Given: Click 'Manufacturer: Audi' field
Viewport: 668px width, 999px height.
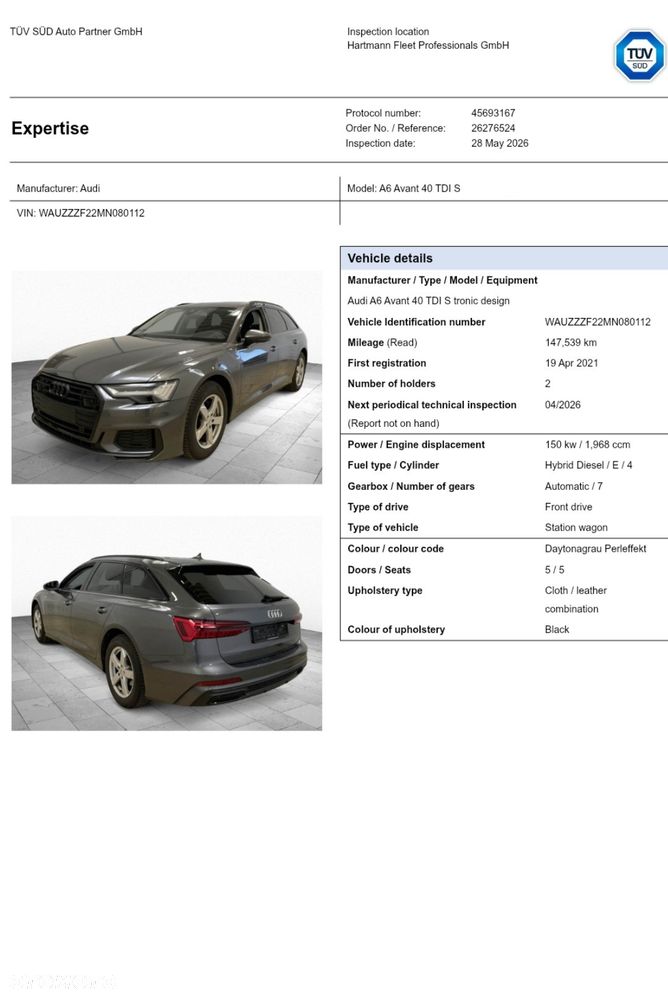Looking at the screenshot, I should (x=58, y=188).
